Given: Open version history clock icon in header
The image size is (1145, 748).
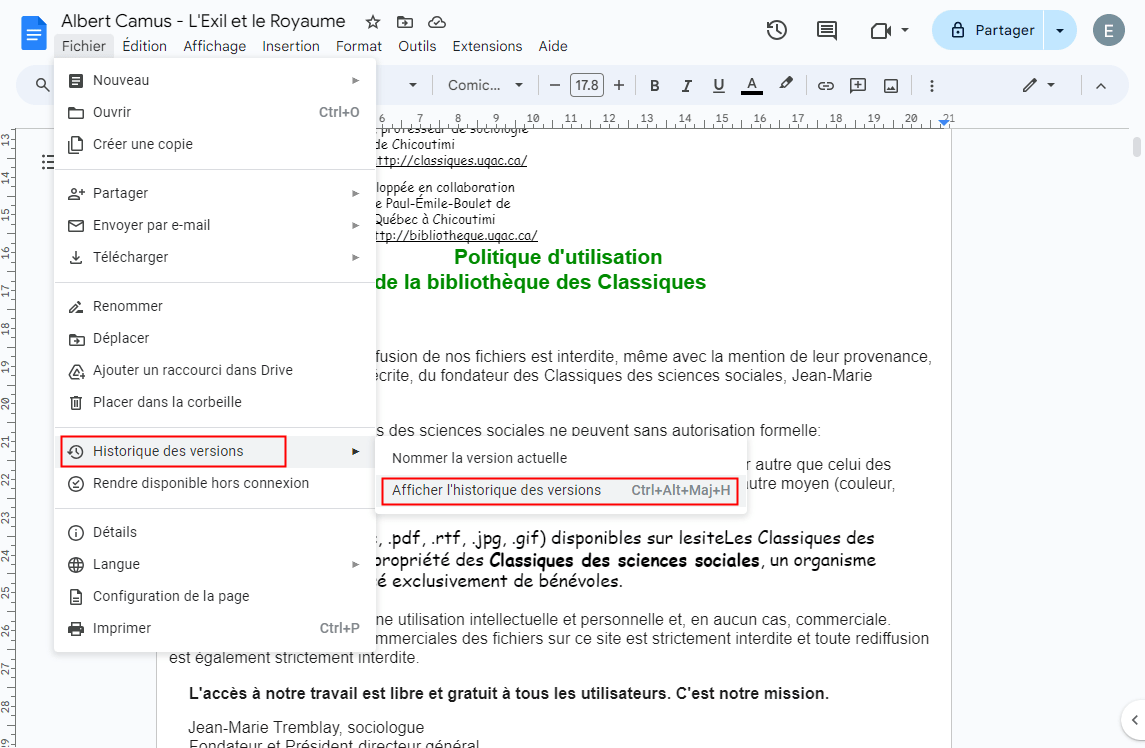Looking at the screenshot, I should click(777, 30).
